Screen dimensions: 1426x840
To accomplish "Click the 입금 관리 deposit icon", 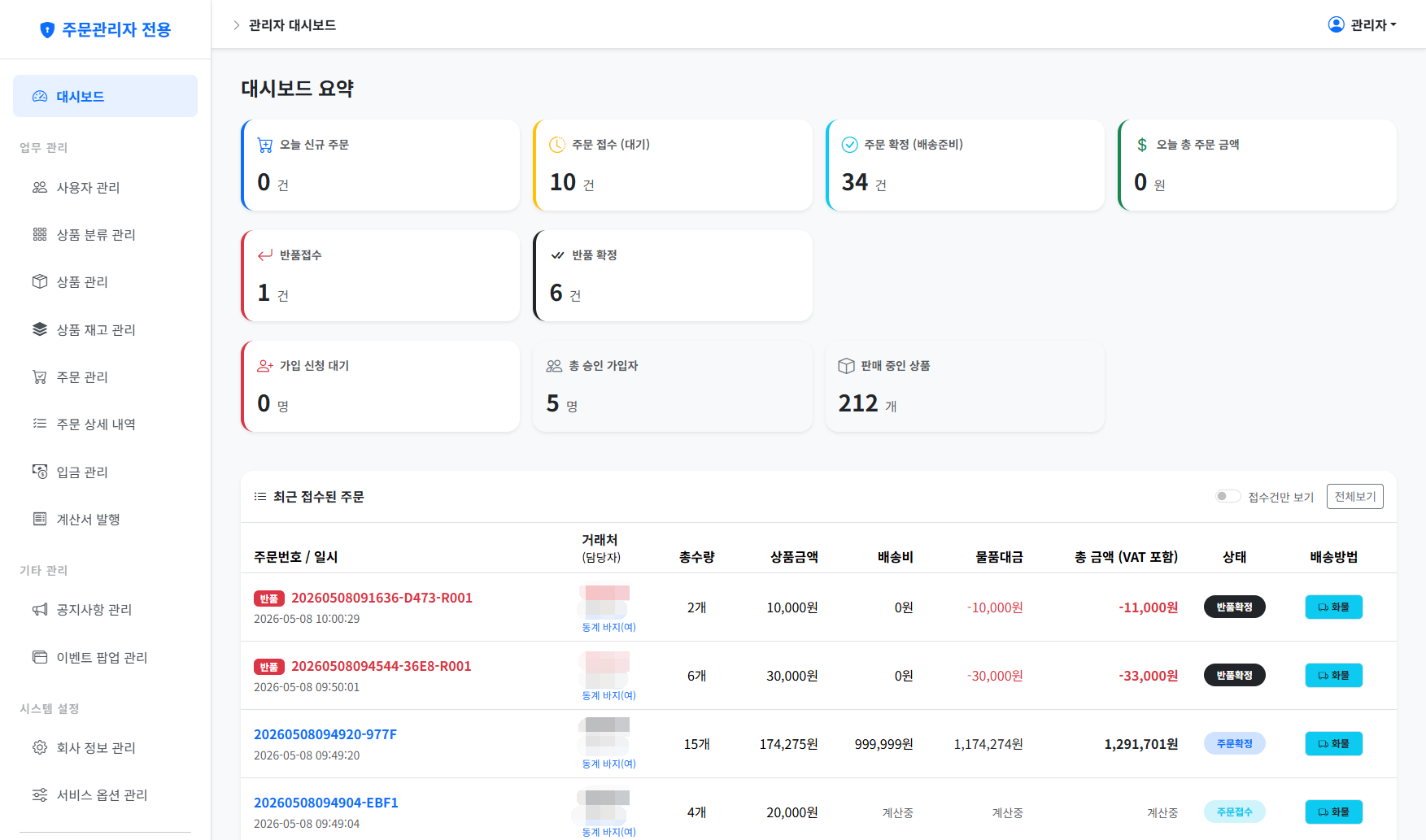I will click(40, 472).
